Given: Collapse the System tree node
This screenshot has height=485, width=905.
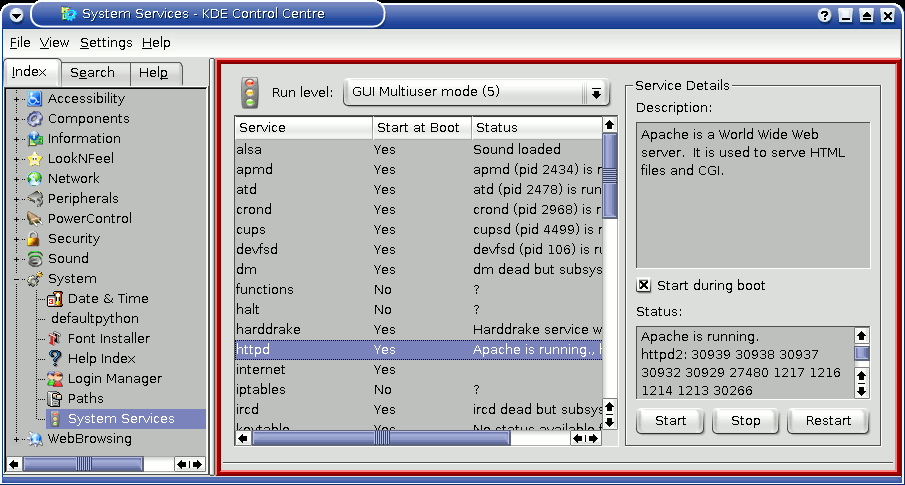Looking at the screenshot, I should [17, 279].
